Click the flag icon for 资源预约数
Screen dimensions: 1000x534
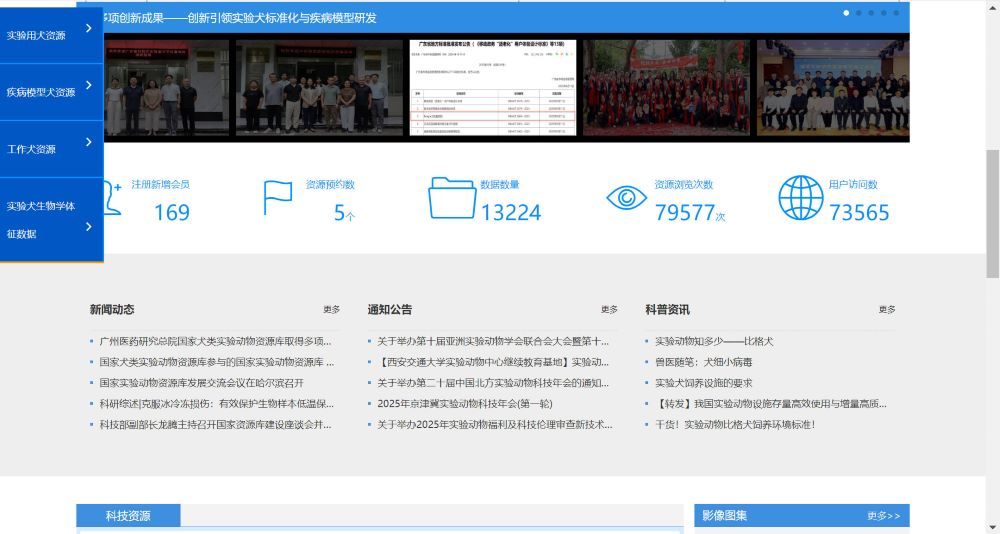(277, 198)
